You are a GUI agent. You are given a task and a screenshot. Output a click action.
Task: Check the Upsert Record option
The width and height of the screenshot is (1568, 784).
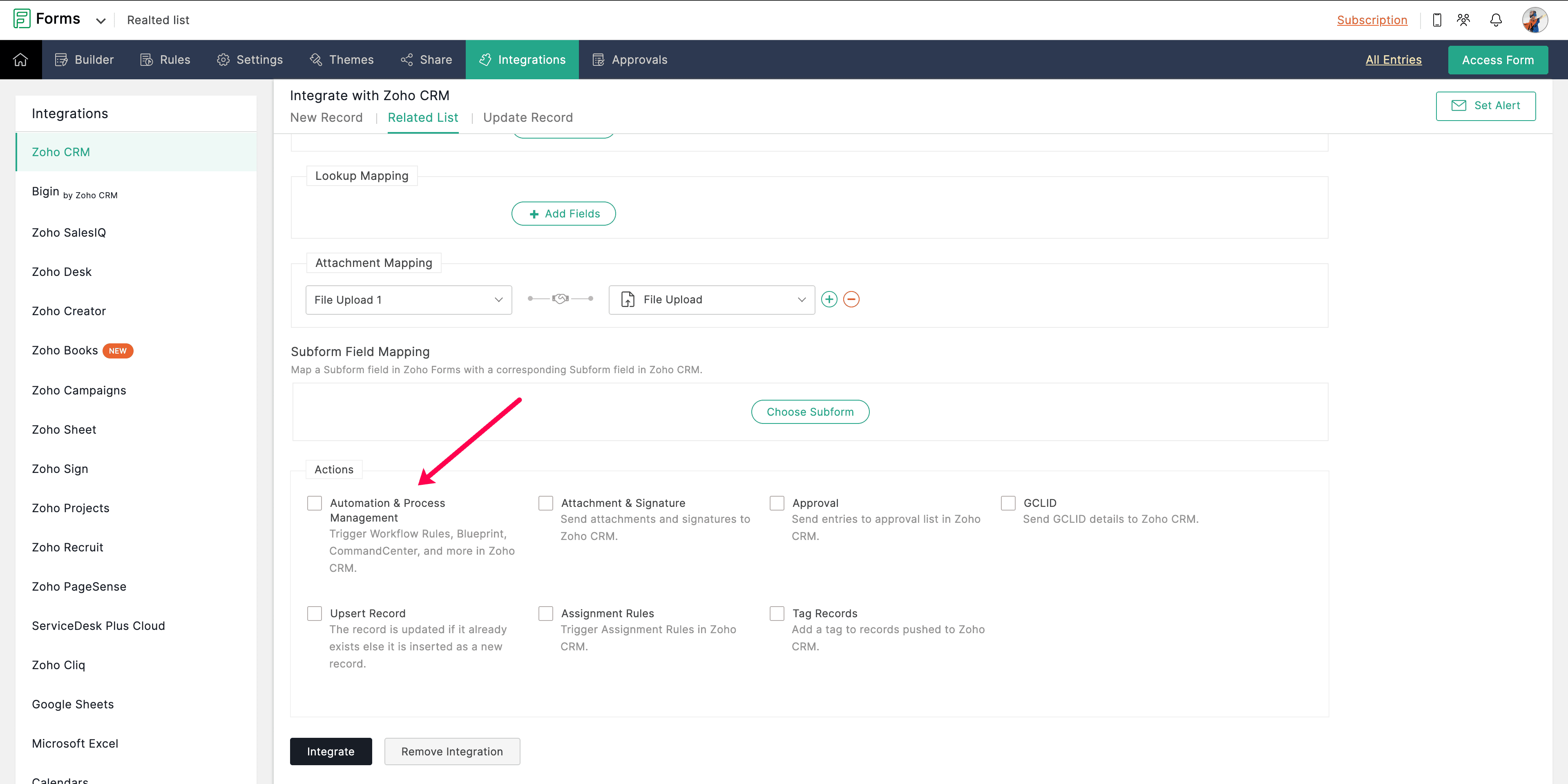[315, 614]
